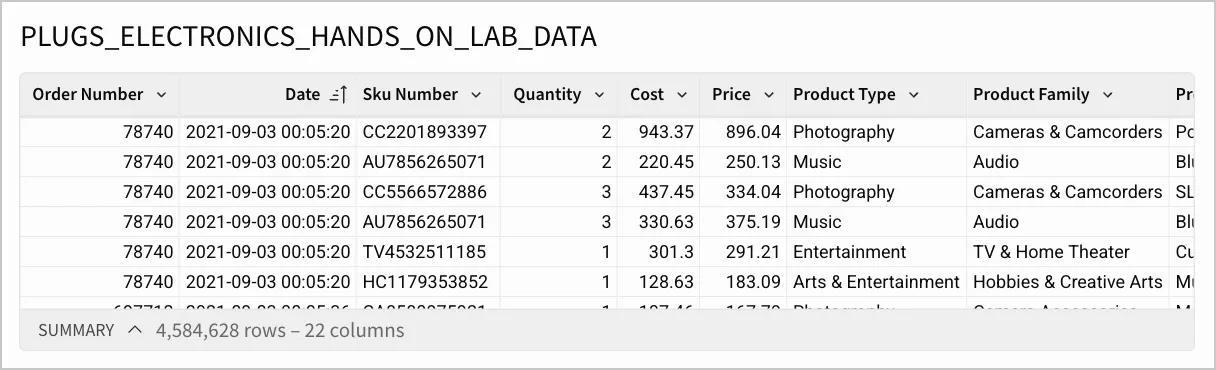Viewport: 1216px width, 370px height.
Task: Select Sku Number cell TV4532511185
Action: click(428, 252)
